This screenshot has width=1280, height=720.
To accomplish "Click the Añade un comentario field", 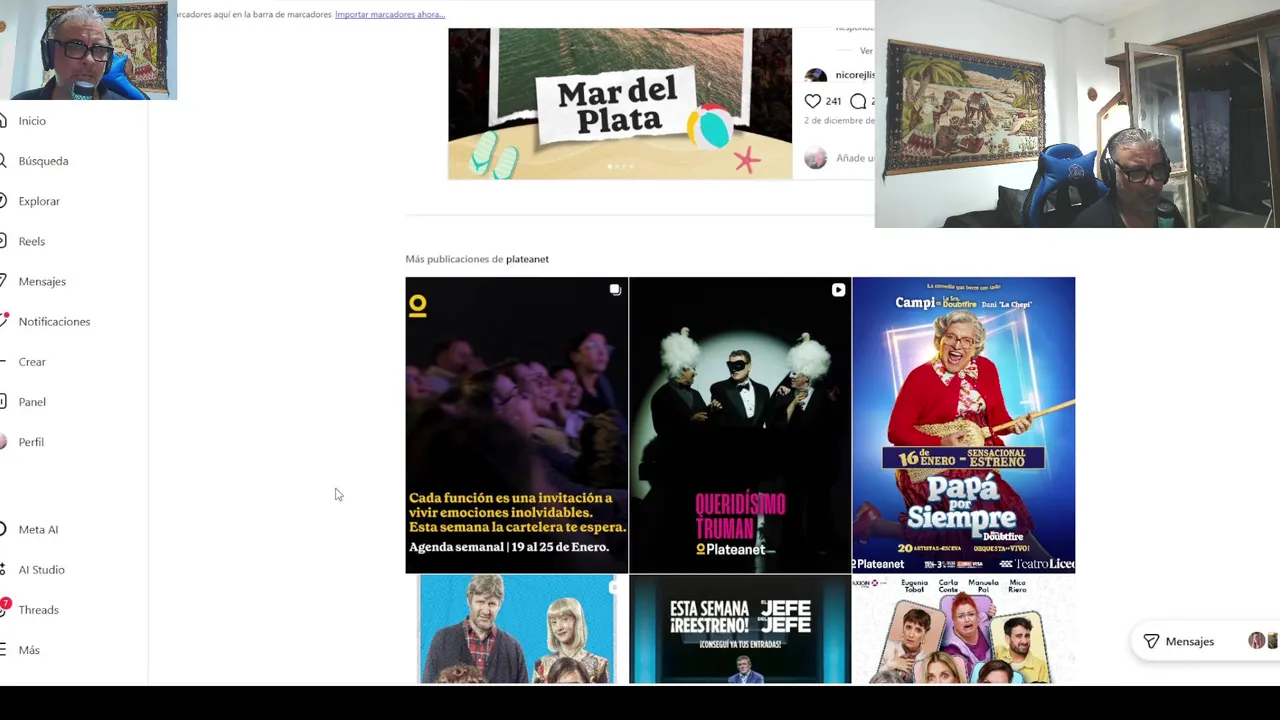I will coord(855,158).
